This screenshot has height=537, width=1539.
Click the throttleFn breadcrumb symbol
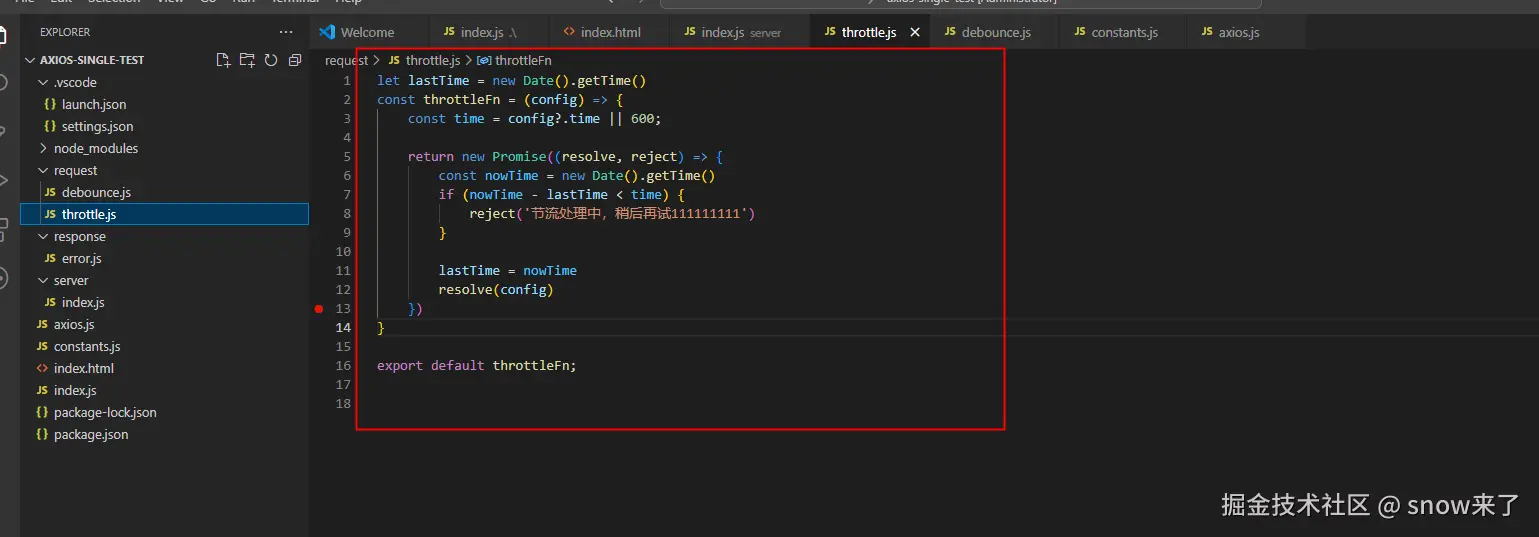pyautogui.click(x=514, y=61)
